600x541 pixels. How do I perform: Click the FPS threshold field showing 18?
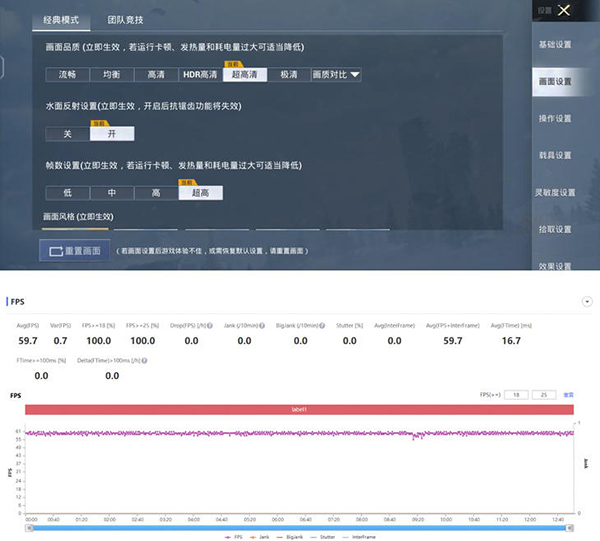[517, 395]
